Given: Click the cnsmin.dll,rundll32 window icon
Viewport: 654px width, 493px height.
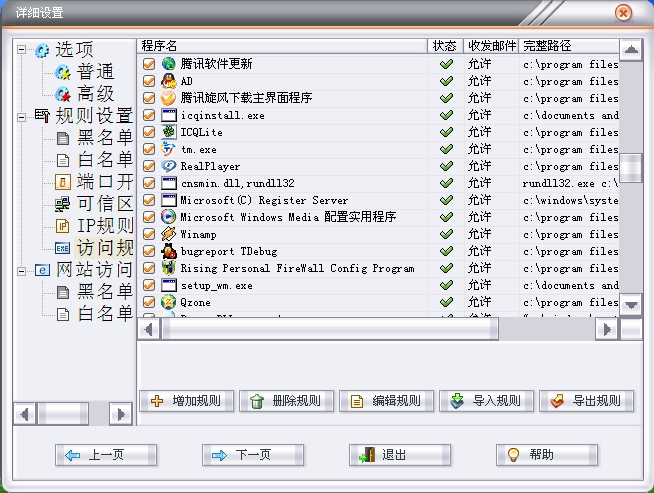Looking at the screenshot, I should (x=169, y=183).
